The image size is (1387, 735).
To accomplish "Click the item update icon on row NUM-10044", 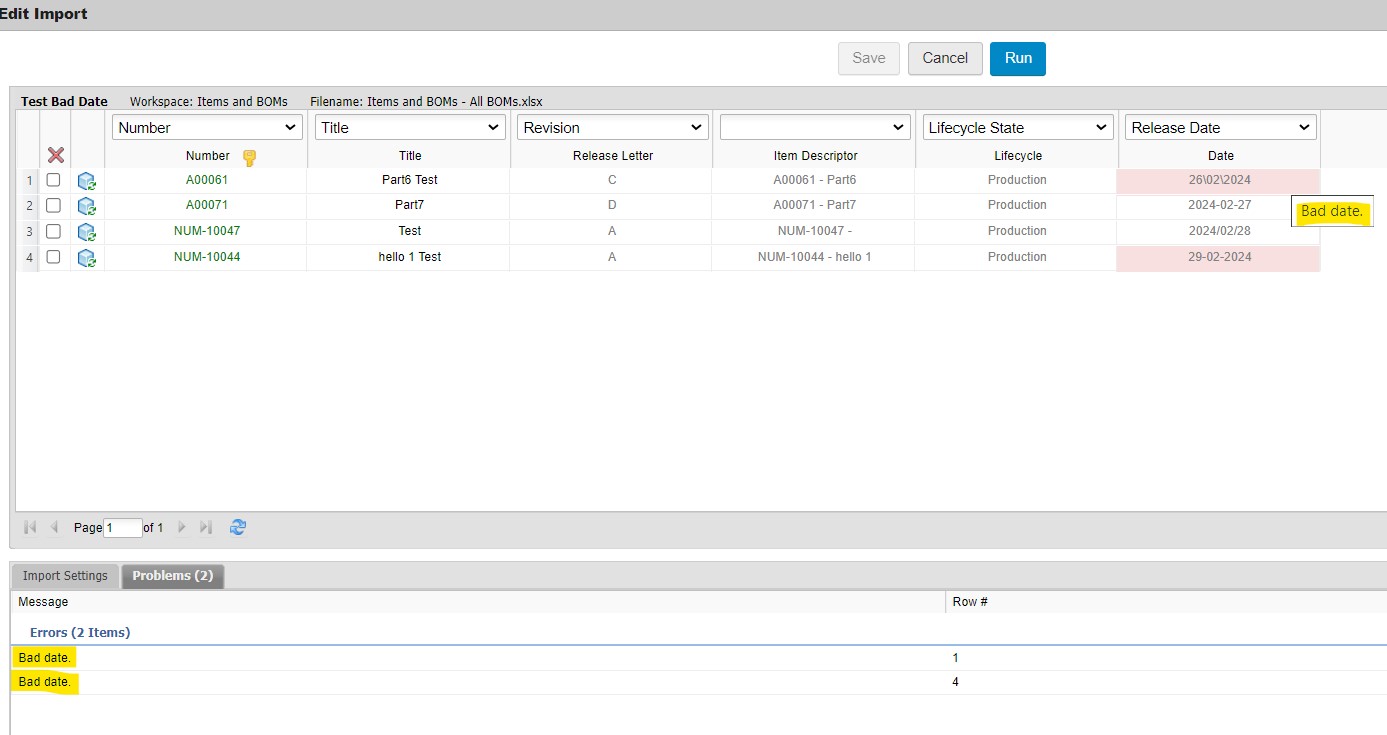I will [86, 257].
